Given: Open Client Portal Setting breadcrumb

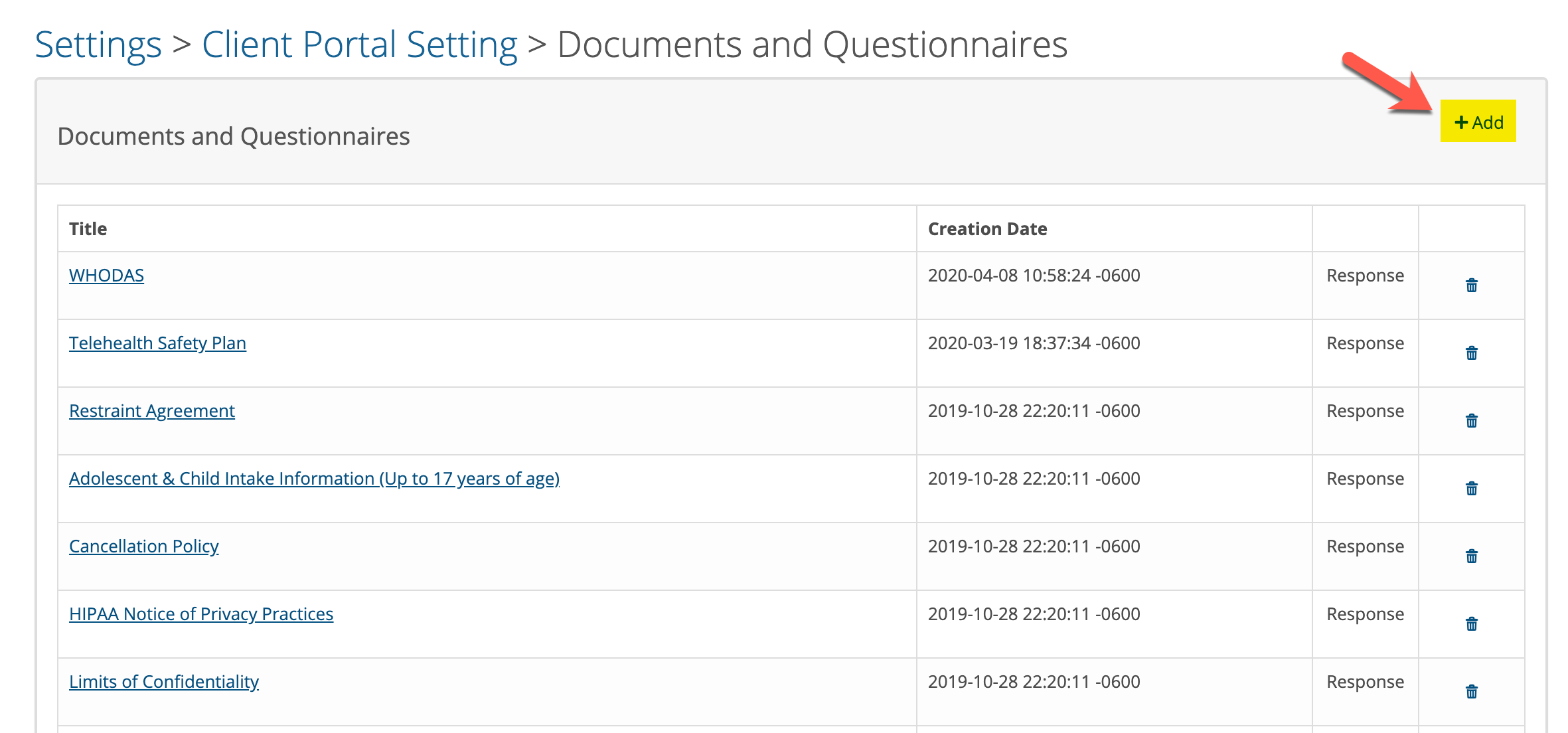Looking at the screenshot, I should coord(359,45).
